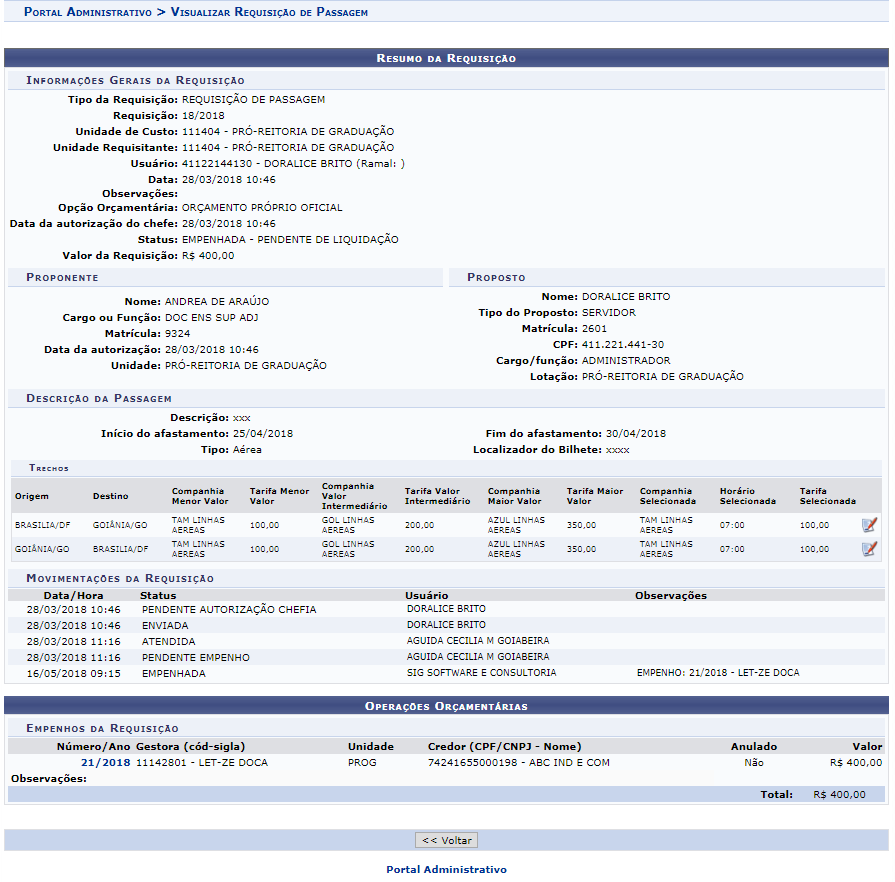Click edit icon for Brasília/DF to Goiânia/GO trecho
The height and width of the screenshot is (882, 895).
869,525
